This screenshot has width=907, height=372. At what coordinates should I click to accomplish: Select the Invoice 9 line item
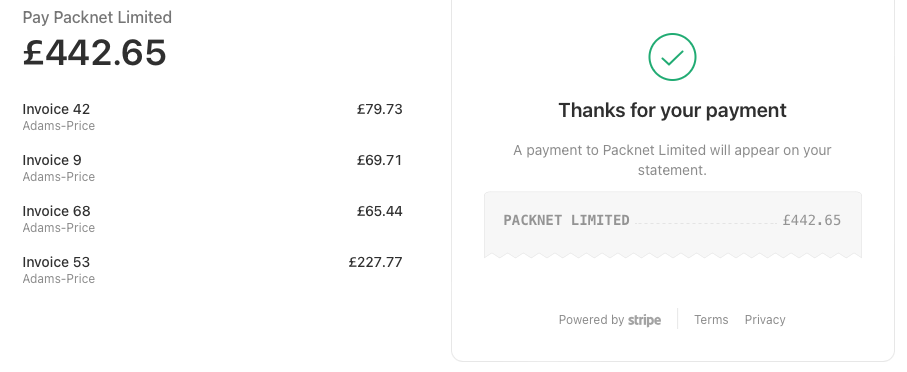212,168
